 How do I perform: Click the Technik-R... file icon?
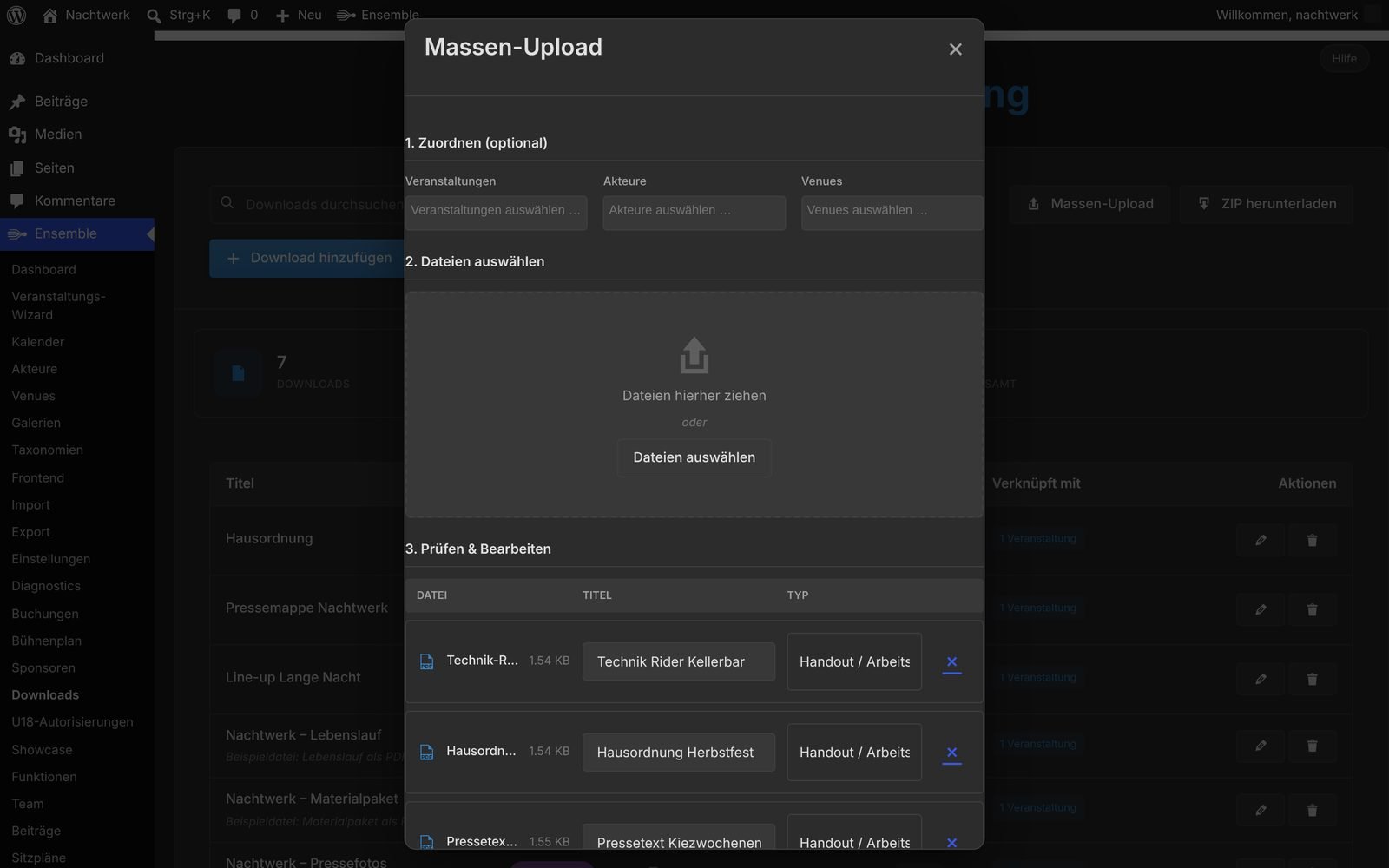426,661
